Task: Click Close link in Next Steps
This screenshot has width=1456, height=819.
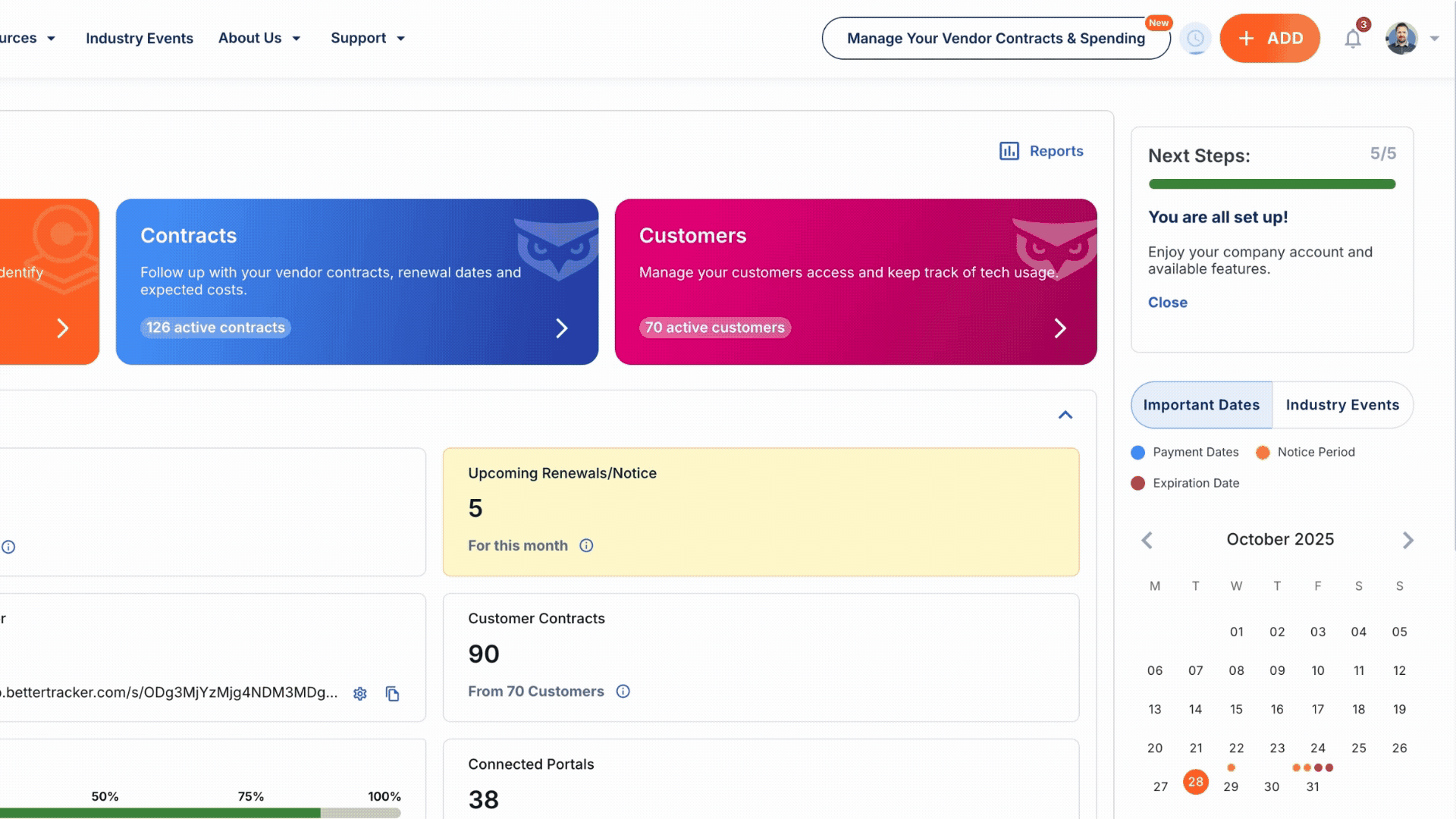Action: (1167, 302)
